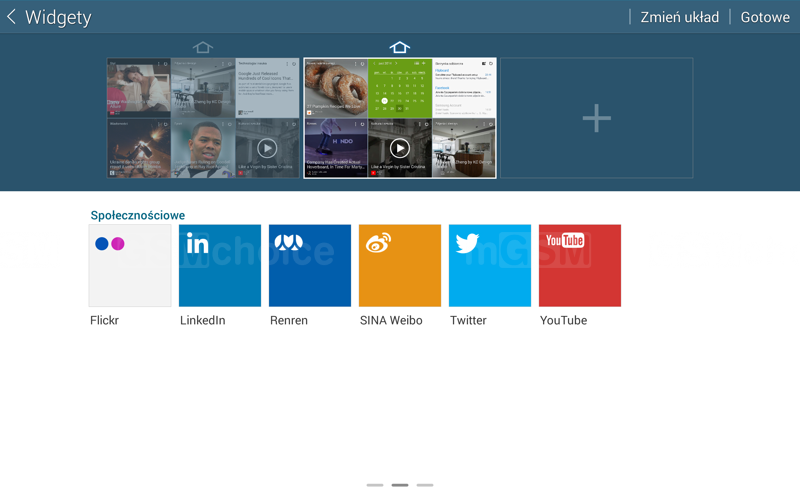This screenshot has height=500, width=800.
Task: Select the YouTube widget tile
Action: [580, 266]
